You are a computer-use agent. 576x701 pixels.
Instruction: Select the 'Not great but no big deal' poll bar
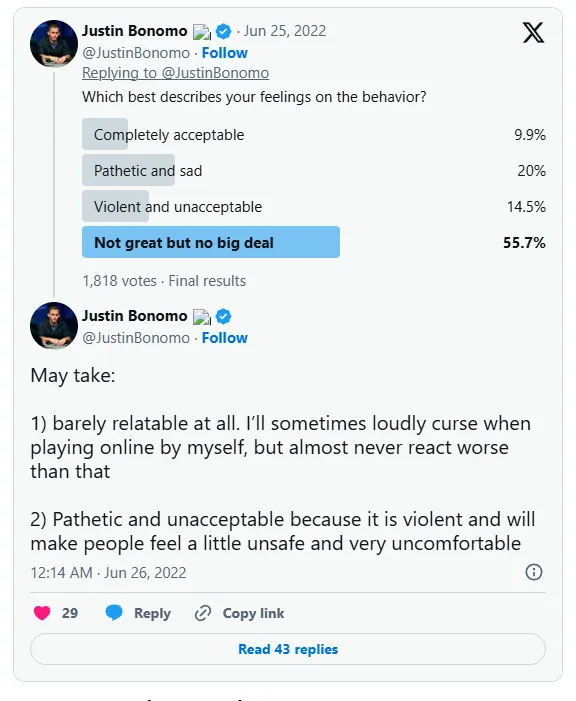211,242
